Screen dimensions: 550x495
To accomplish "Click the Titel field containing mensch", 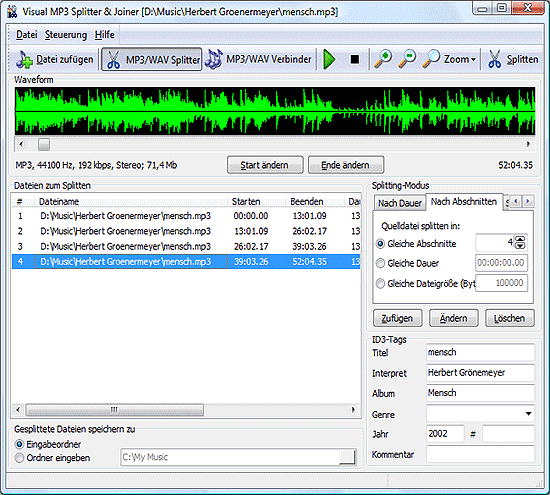I will pyautogui.click(x=481, y=352).
